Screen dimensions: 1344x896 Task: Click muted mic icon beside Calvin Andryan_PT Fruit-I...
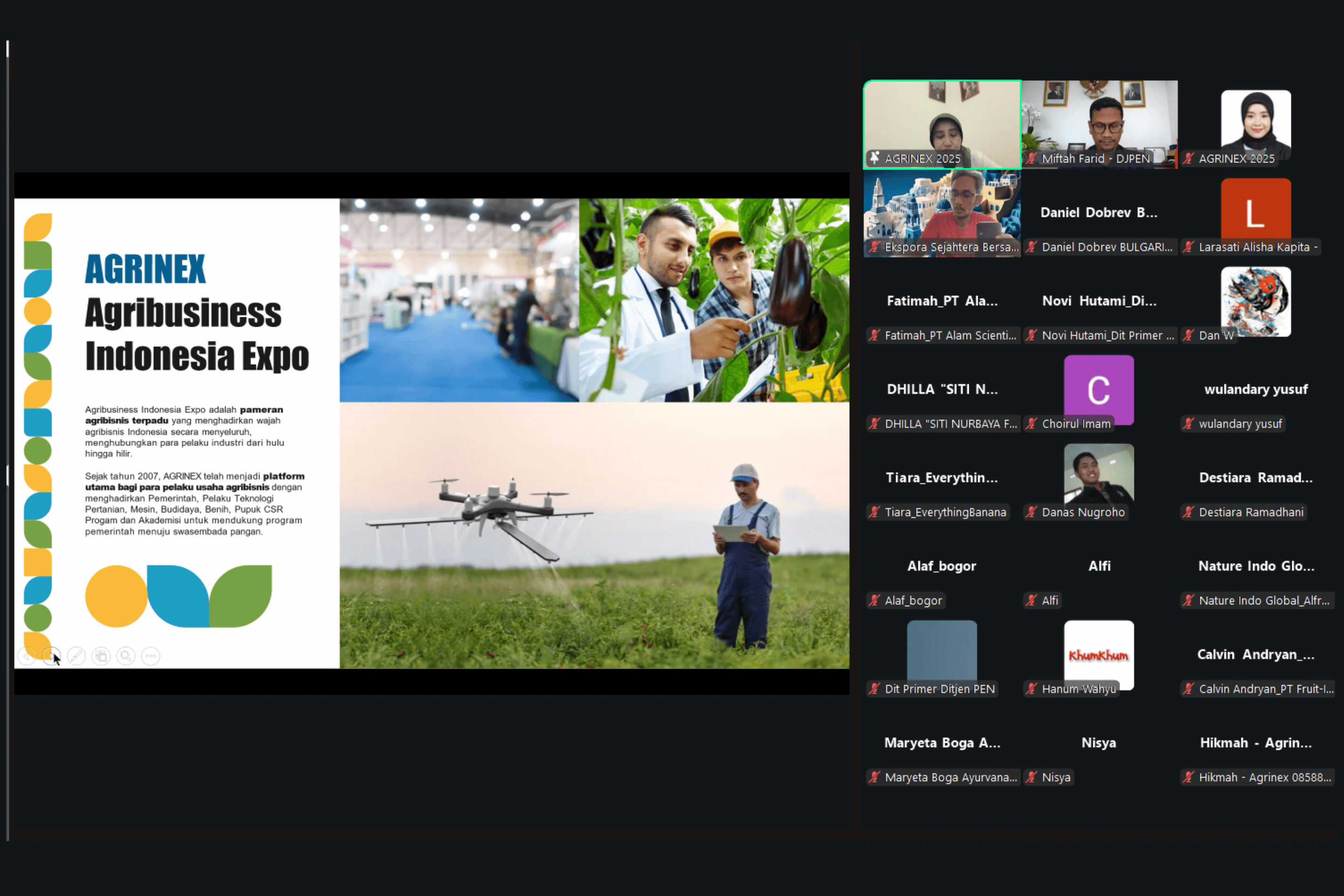[1189, 689]
